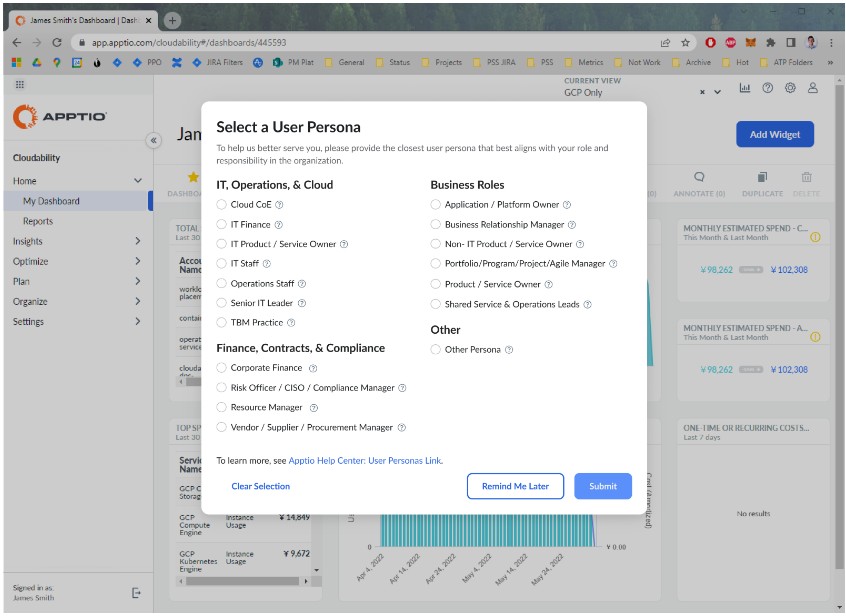Screen dimensions: 846x616
Task: Click the sign out icon beside James Smith
Action: 137,593
